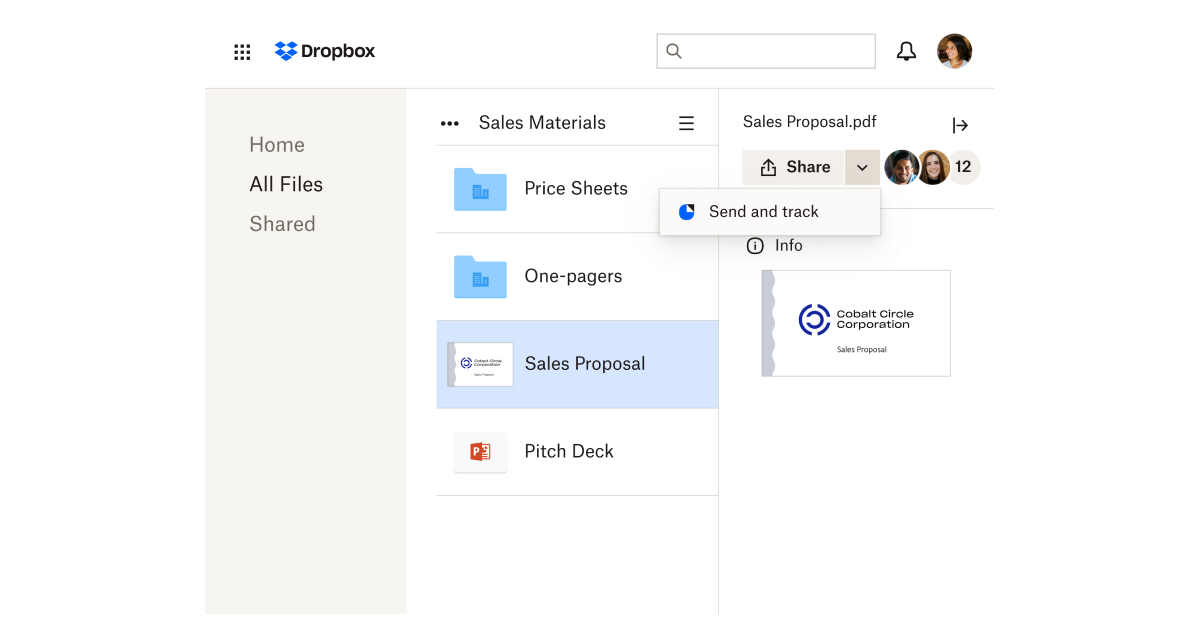This screenshot has width=1200, height=628.
Task: Expand the Share dropdown chevron
Action: click(862, 167)
